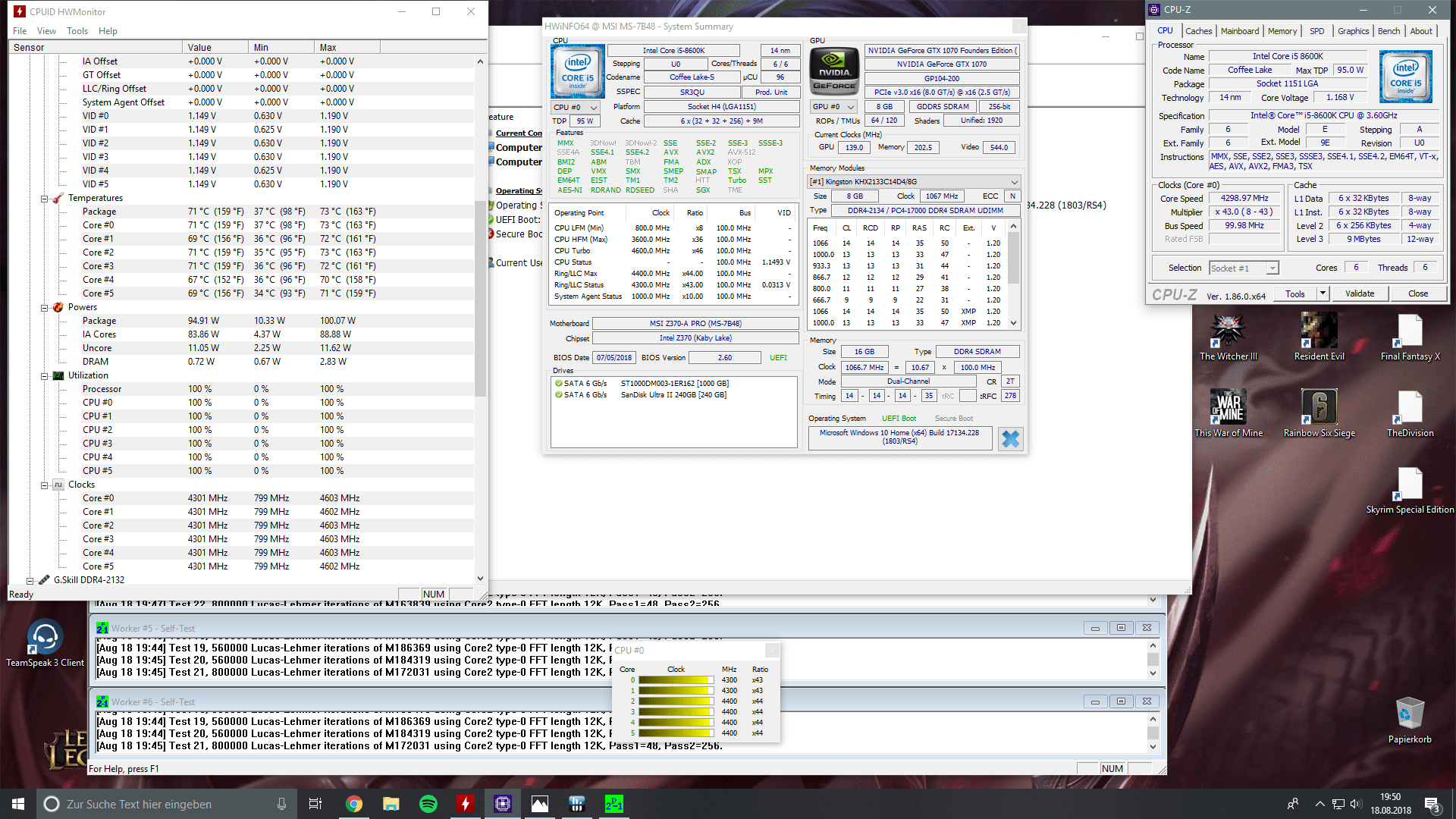
Task: Click the Value column header in HWMonitor
Action: (x=215, y=47)
